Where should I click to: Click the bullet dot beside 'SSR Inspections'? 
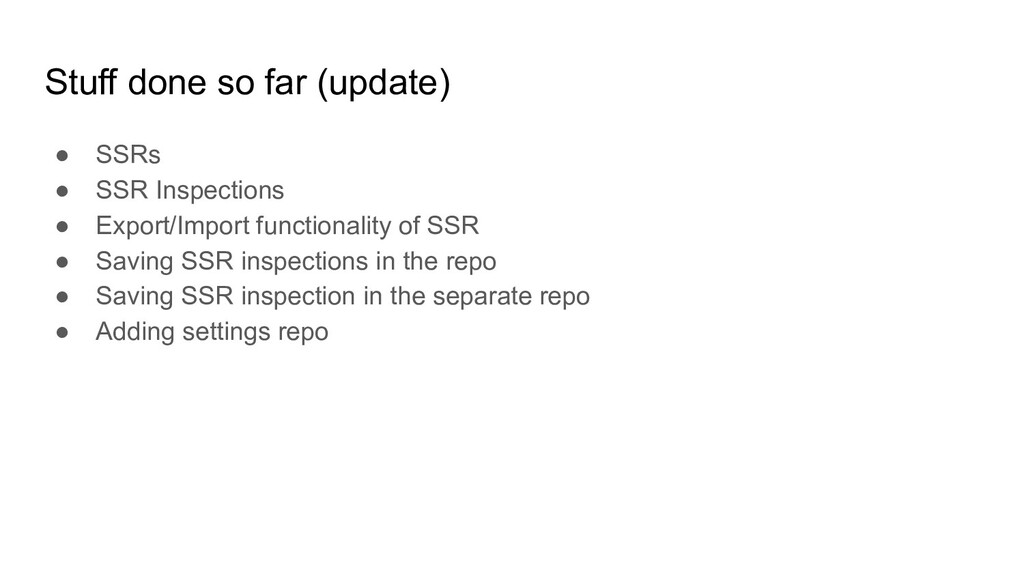coord(63,191)
